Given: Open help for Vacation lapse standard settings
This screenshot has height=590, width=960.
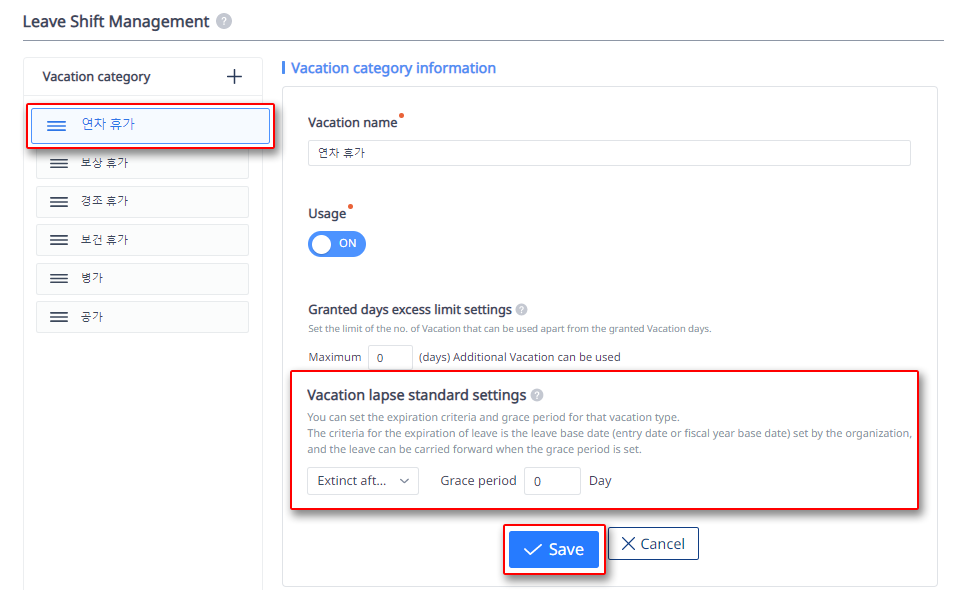Looking at the screenshot, I should 537,395.
